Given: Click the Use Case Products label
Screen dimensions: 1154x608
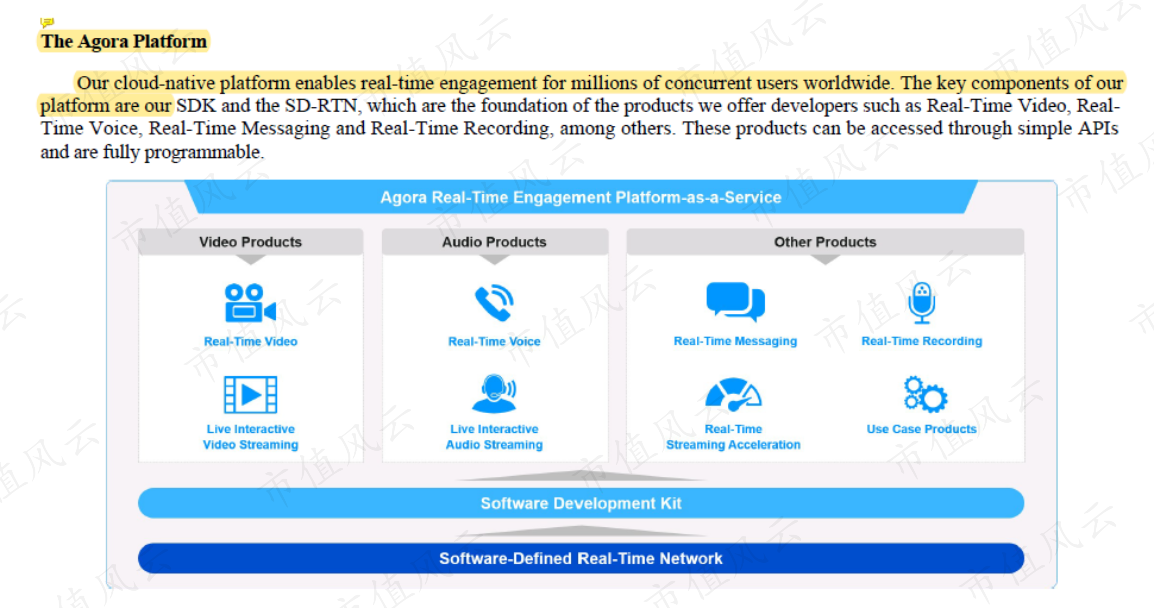Looking at the screenshot, I should tap(921, 429).
